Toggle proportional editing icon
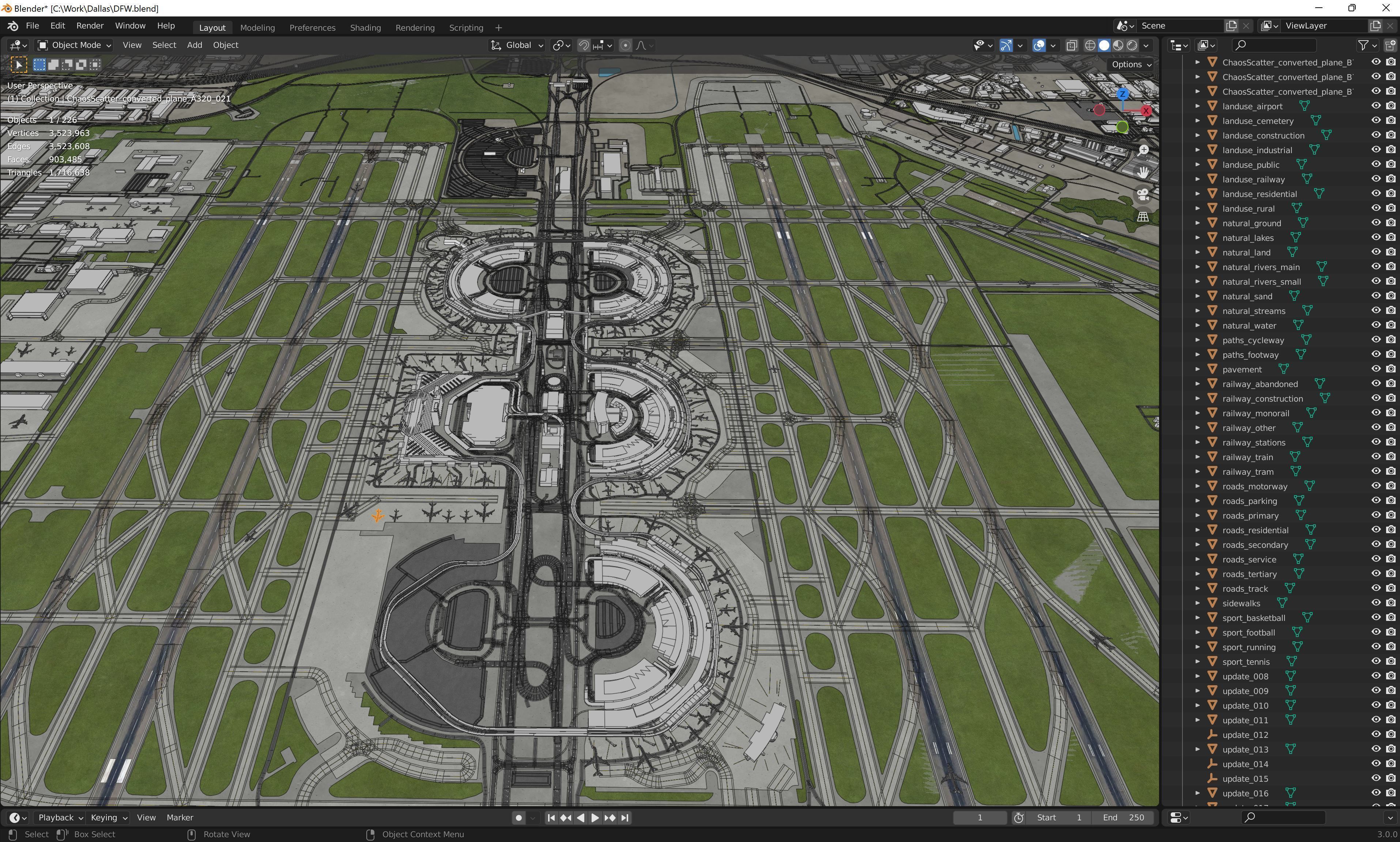Viewport: 1400px width, 842px height. point(625,45)
